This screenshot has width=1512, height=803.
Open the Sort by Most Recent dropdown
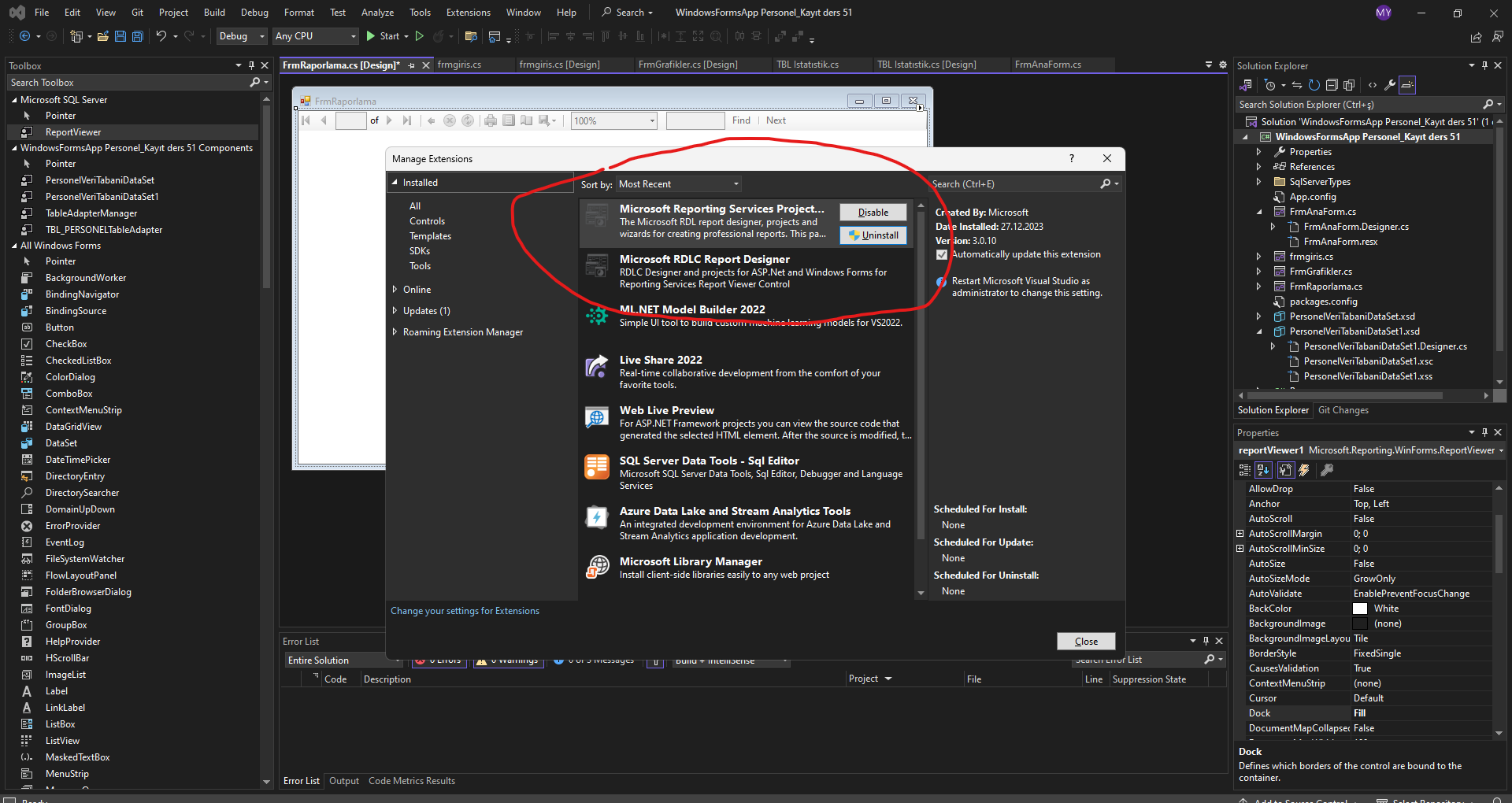[x=679, y=184]
